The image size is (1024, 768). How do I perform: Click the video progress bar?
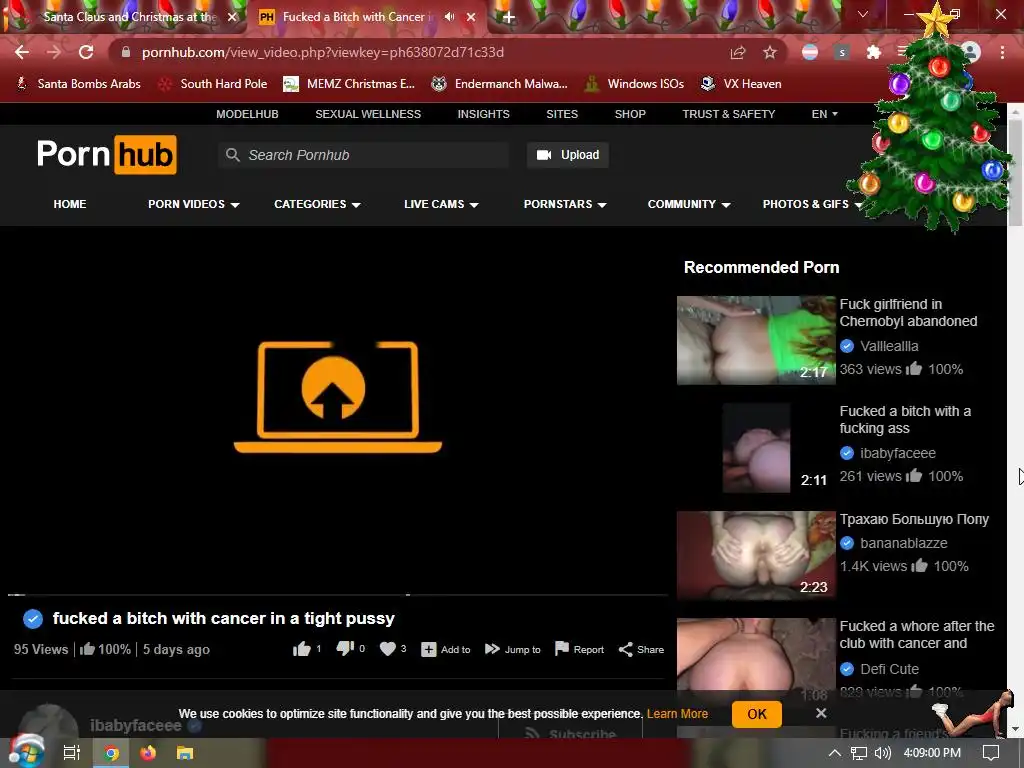coord(338,595)
